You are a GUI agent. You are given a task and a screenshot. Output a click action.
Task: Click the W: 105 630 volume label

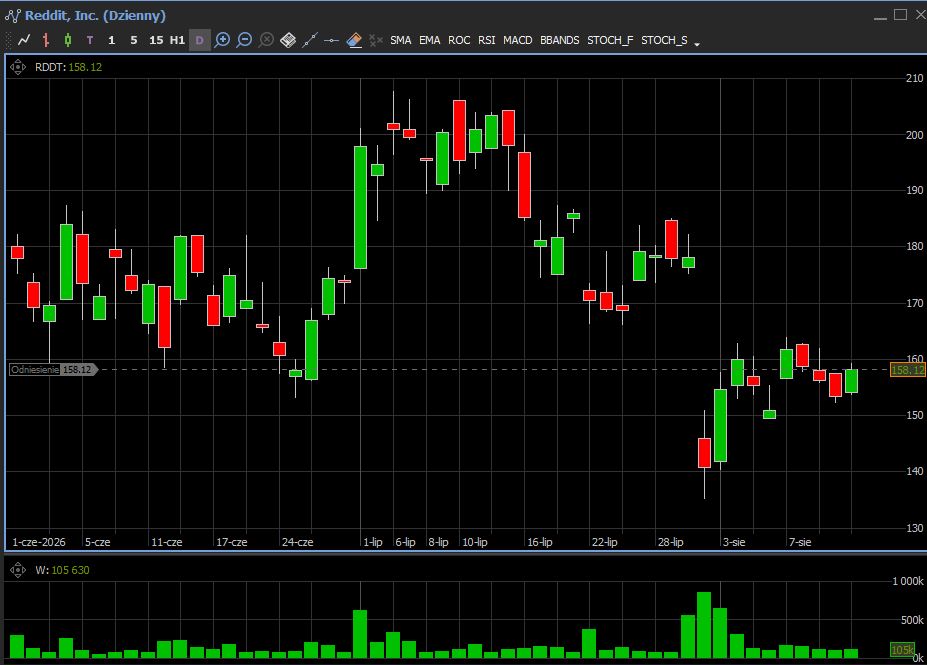[x=62, y=570]
